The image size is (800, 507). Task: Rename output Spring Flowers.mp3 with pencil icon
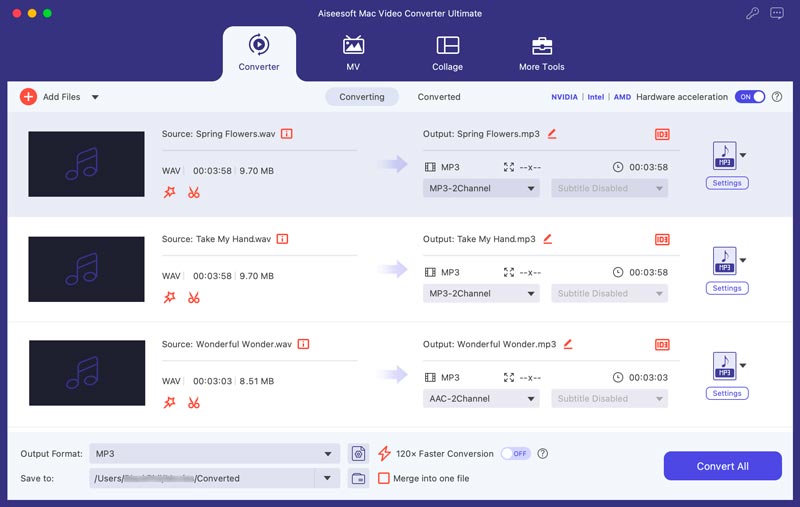tap(552, 134)
